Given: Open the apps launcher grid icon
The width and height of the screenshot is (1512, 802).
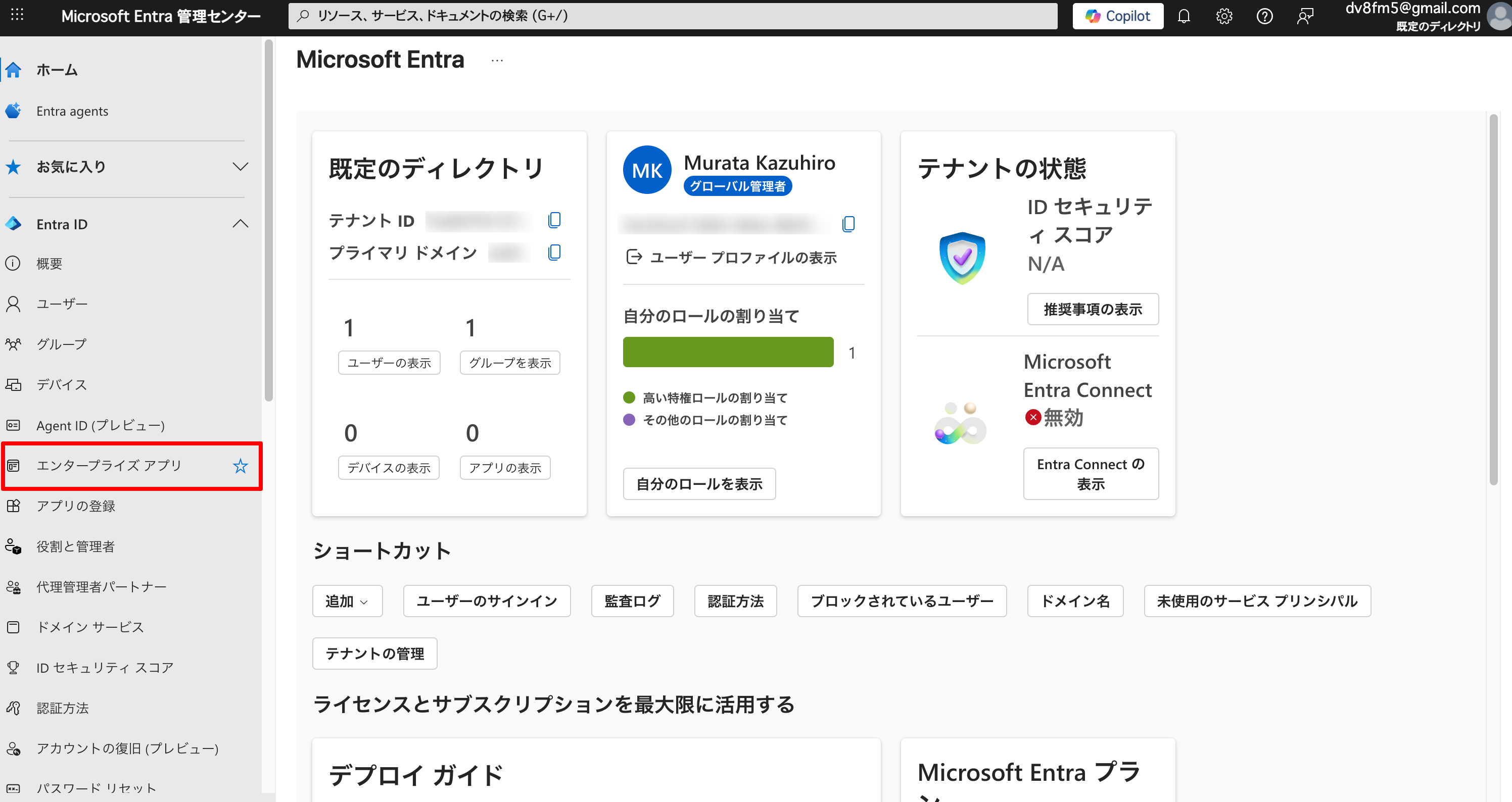Looking at the screenshot, I should coord(17,15).
